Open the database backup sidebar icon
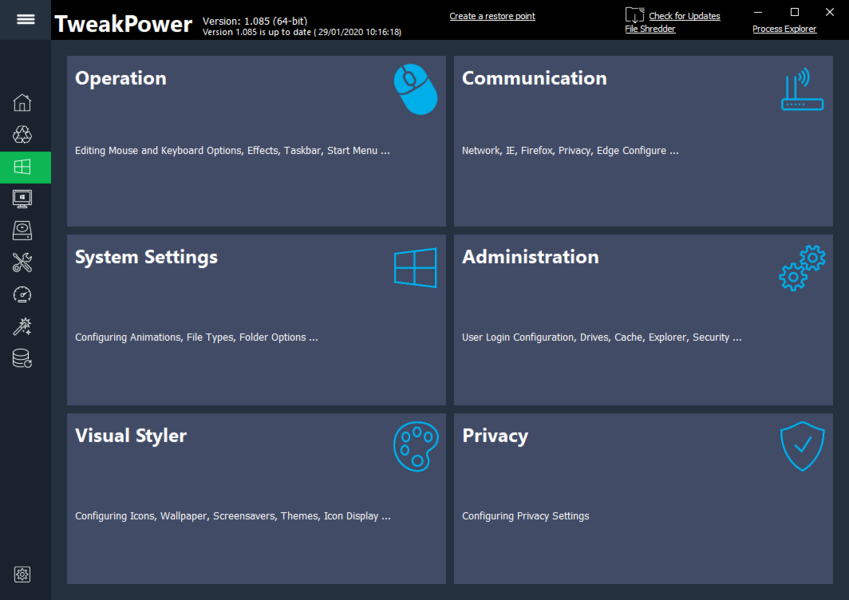The width and height of the screenshot is (849, 600). 22,359
